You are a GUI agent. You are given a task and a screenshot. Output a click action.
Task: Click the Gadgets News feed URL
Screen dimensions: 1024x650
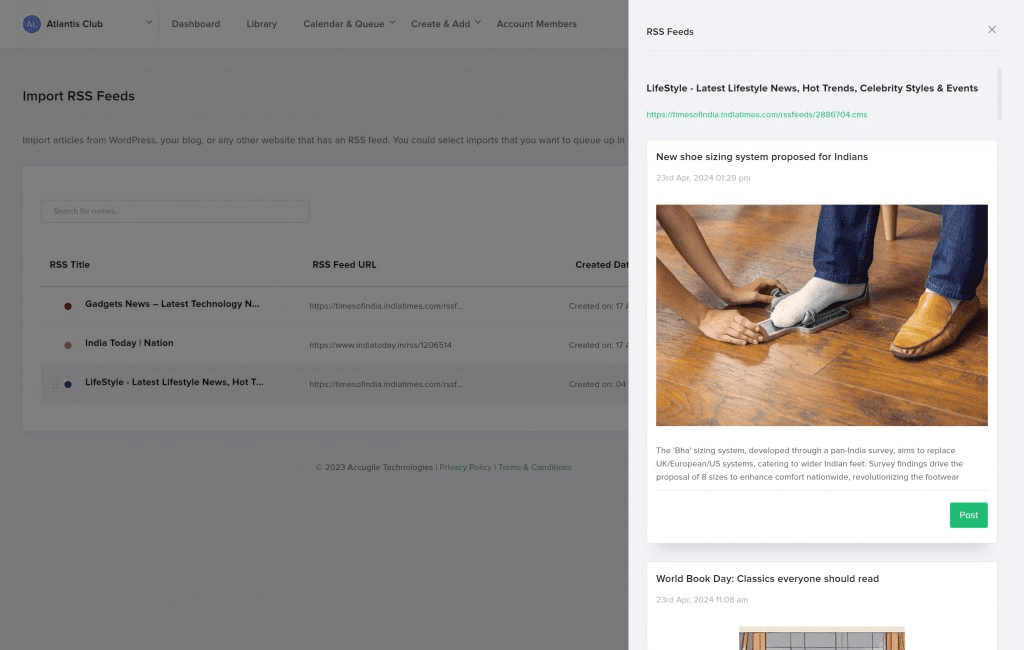pyautogui.click(x=386, y=306)
